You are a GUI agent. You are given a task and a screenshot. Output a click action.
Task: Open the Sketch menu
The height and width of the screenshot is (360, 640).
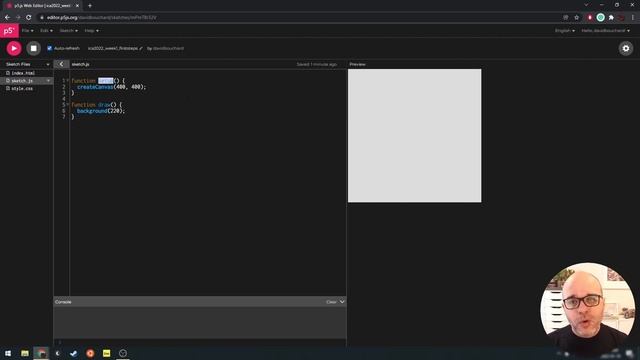(x=69, y=31)
